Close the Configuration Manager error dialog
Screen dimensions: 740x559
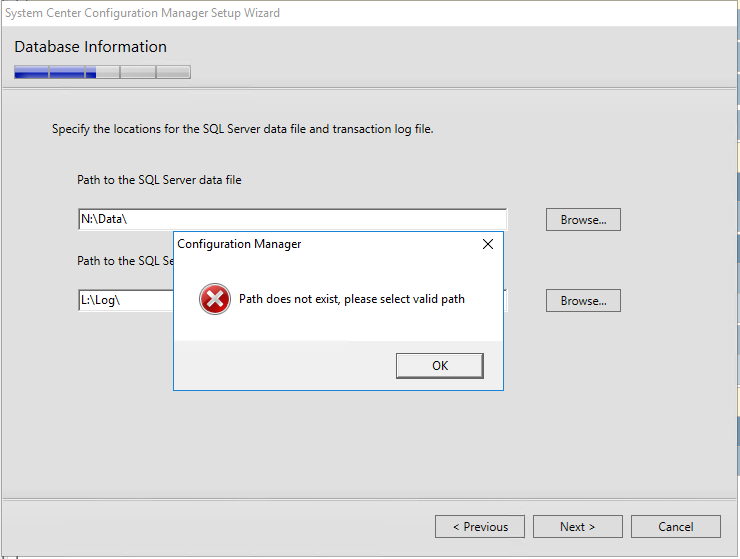coord(488,244)
